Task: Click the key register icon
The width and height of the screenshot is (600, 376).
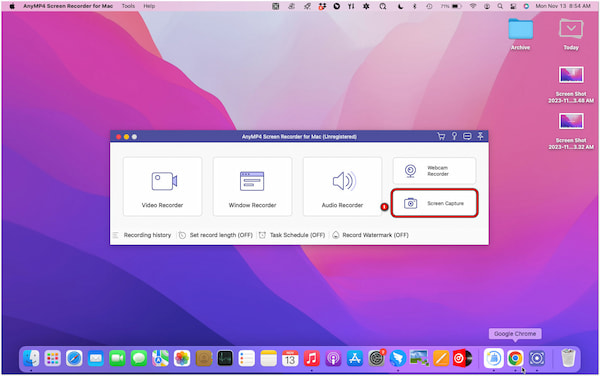Action: (454, 136)
